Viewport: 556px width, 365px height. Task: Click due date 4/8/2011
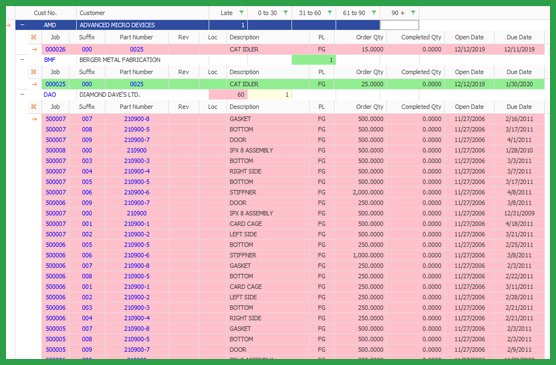tap(519, 192)
